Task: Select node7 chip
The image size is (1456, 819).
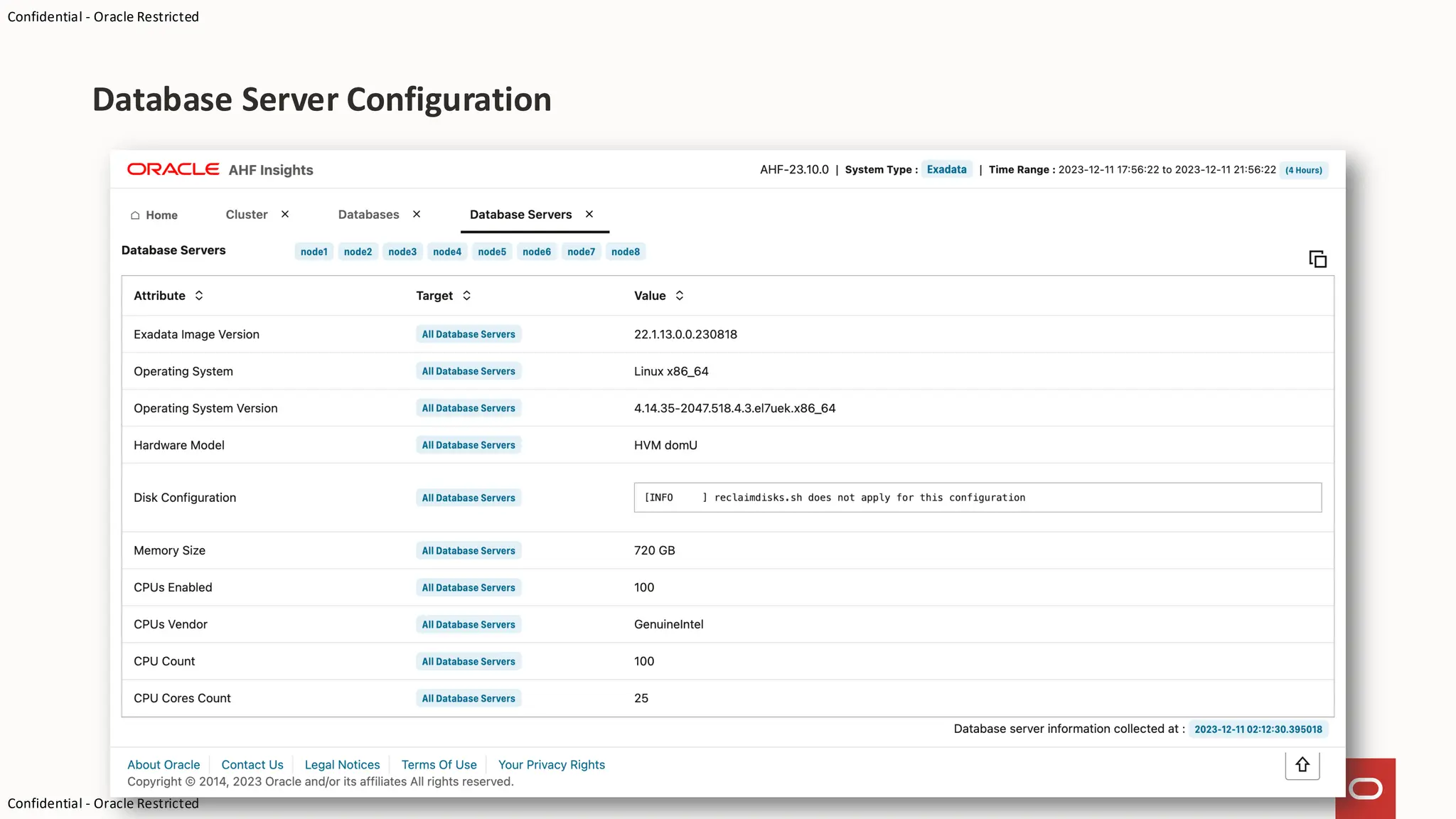Action: [x=582, y=252]
